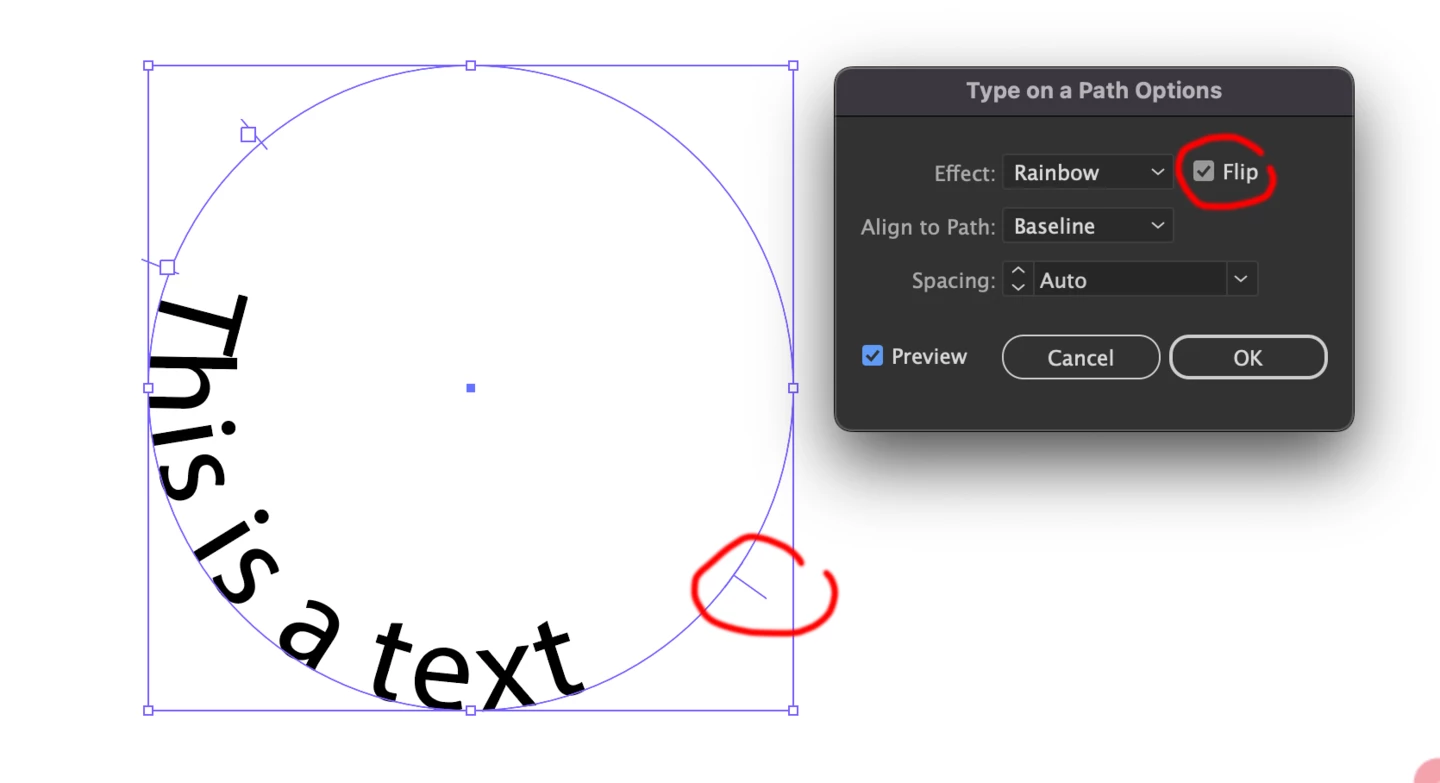Select the top-right bounding box handle
1440x783 pixels.
point(793,66)
